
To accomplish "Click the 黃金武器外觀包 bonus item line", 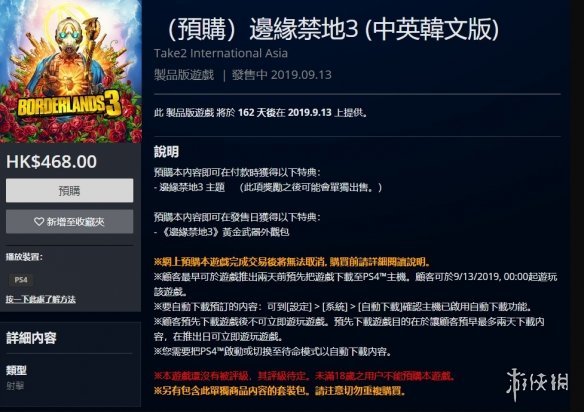I will coord(222,232).
